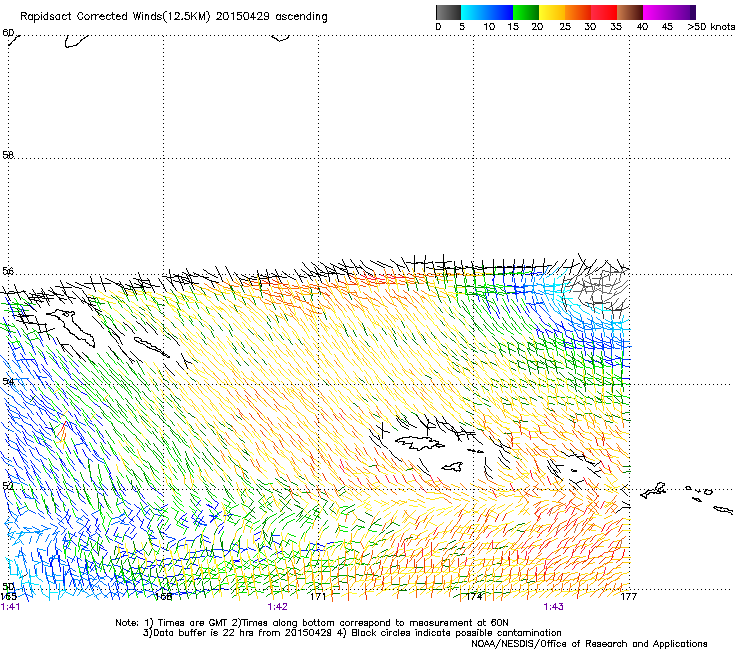Click the '54' latitude label
The image size is (740, 650).
click(8, 381)
